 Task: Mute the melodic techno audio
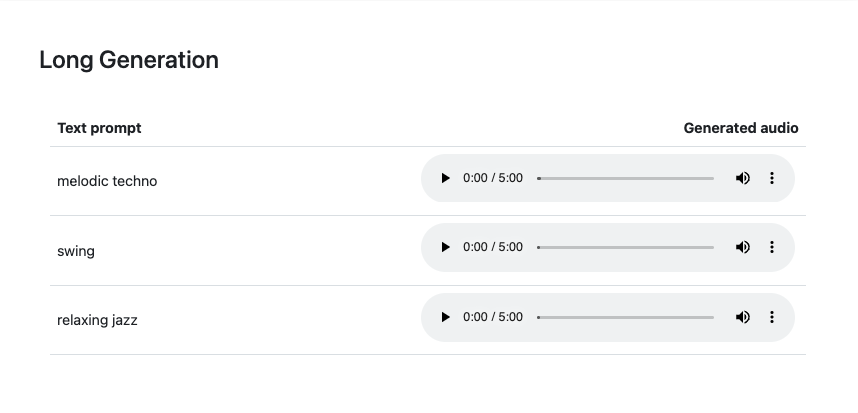(x=742, y=178)
